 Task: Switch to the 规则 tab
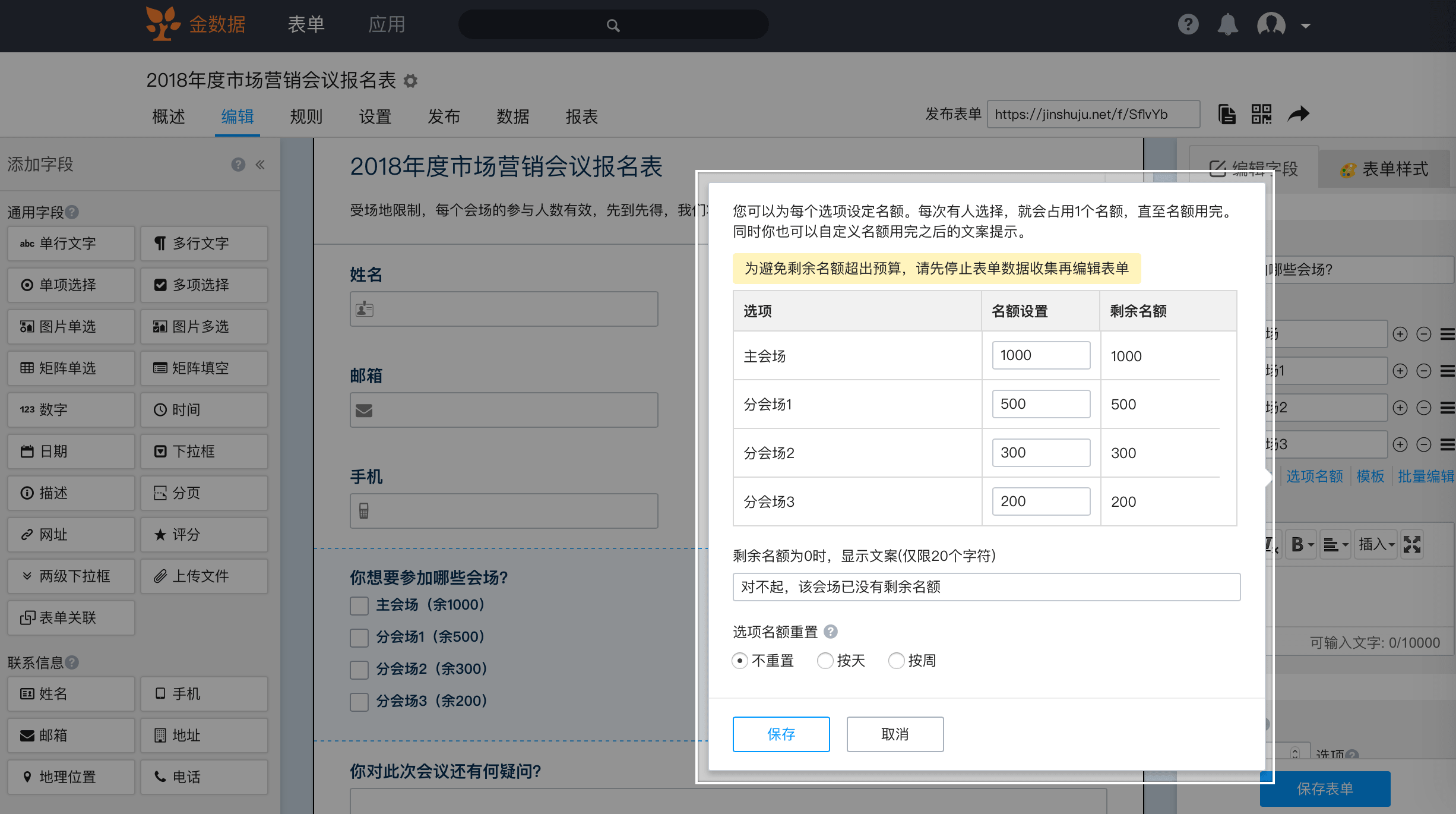coord(306,116)
